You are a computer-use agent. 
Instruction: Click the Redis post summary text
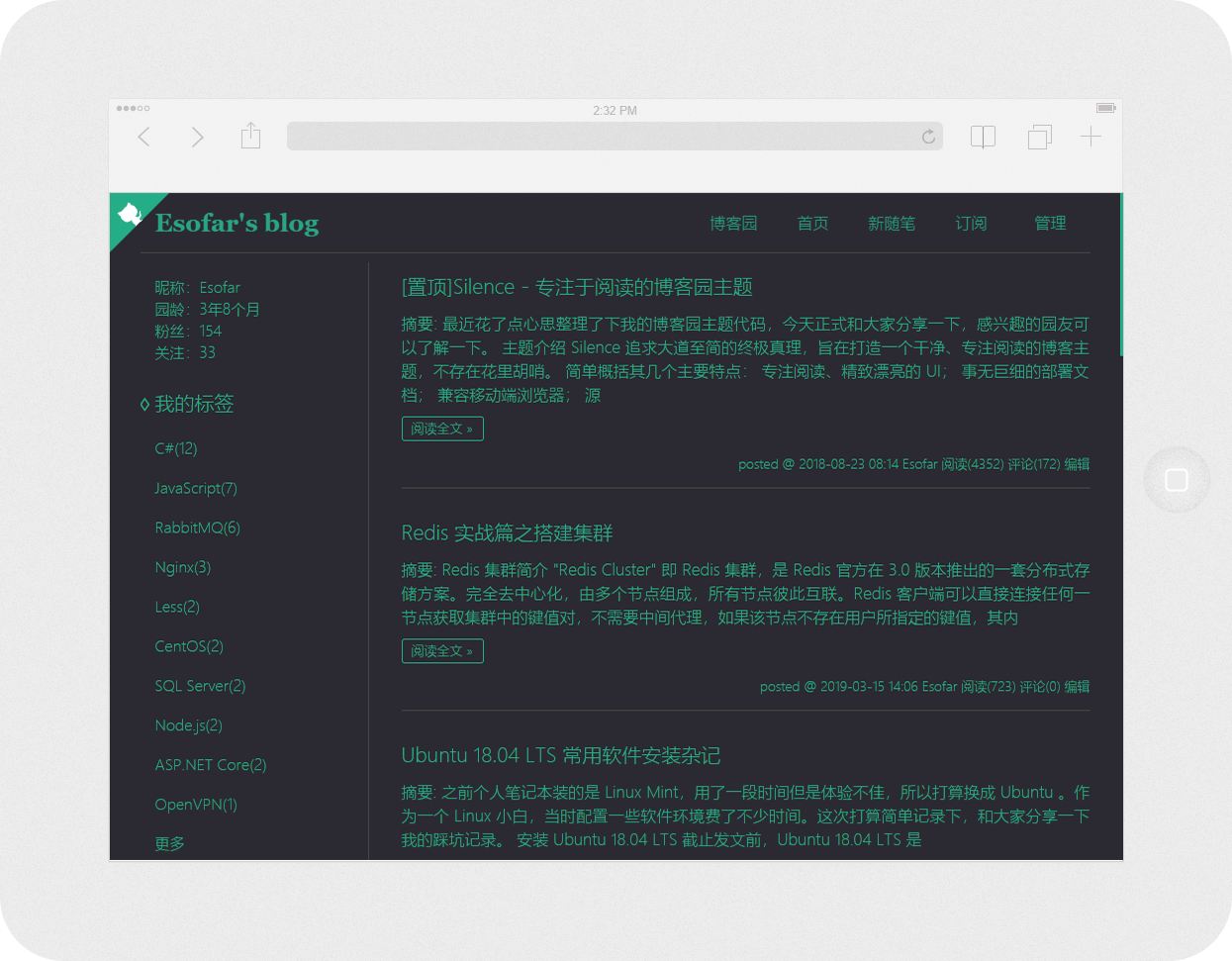click(x=745, y=594)
